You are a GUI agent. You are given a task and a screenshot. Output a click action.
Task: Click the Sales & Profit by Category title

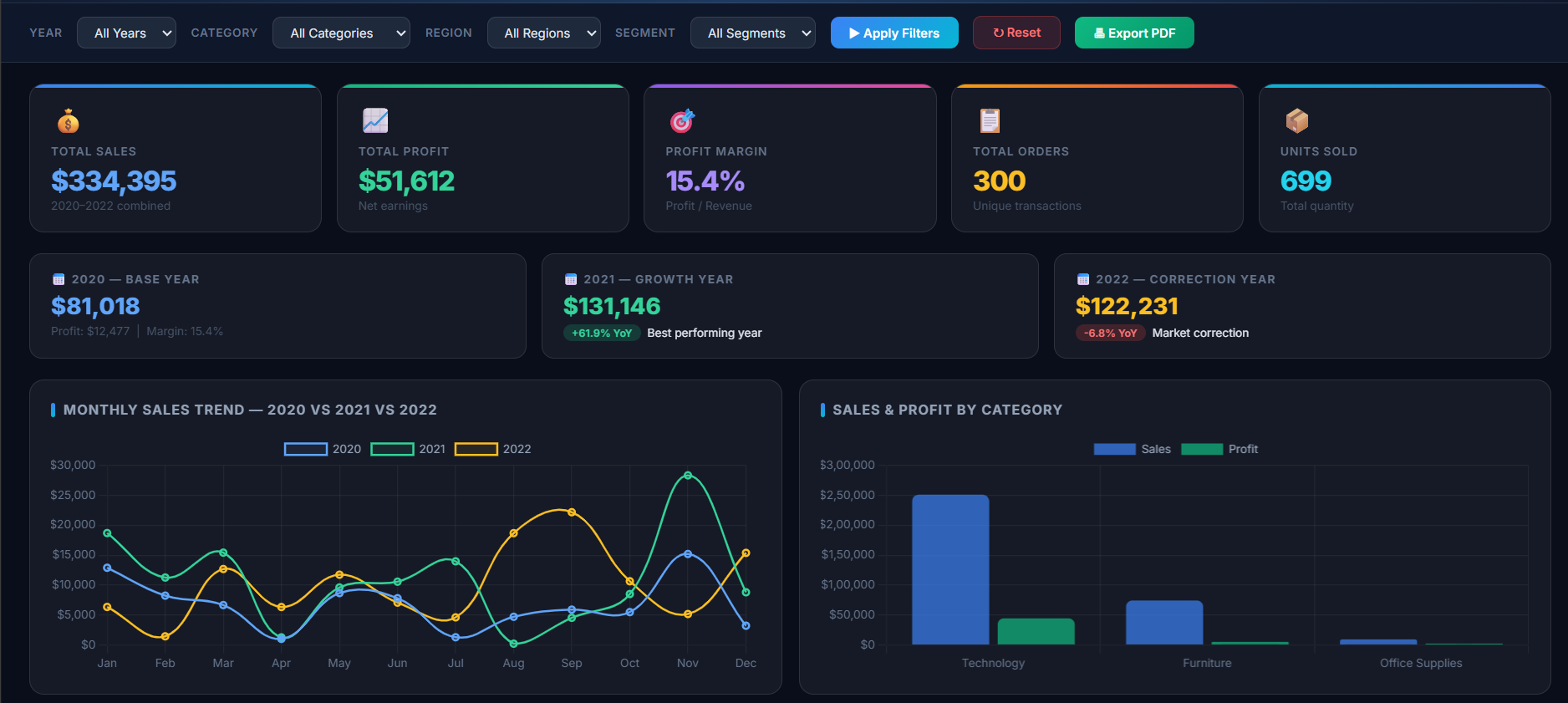click(x=947, y=410)
